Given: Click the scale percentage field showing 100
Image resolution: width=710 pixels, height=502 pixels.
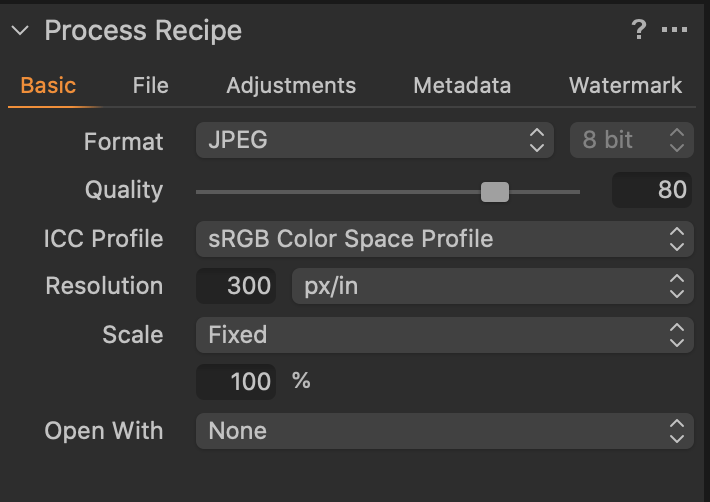Looking at the screenshot, I should pyautogui.click(x=237, y=382).
